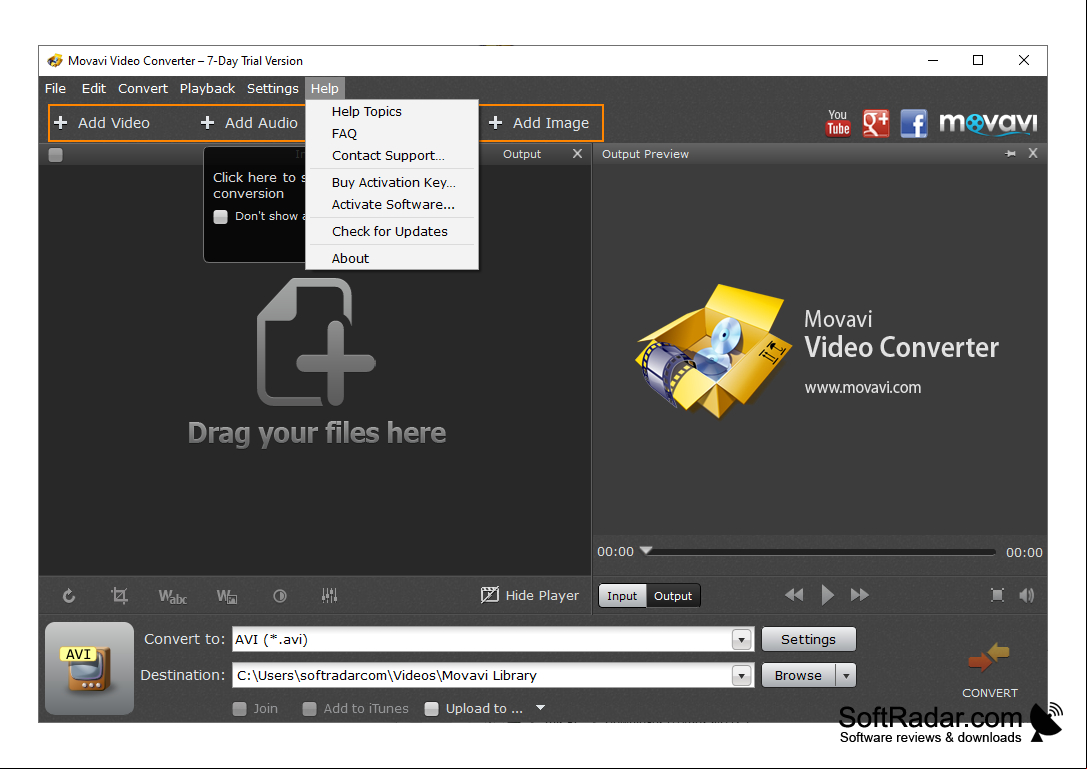Open the Edit menu

94,89
